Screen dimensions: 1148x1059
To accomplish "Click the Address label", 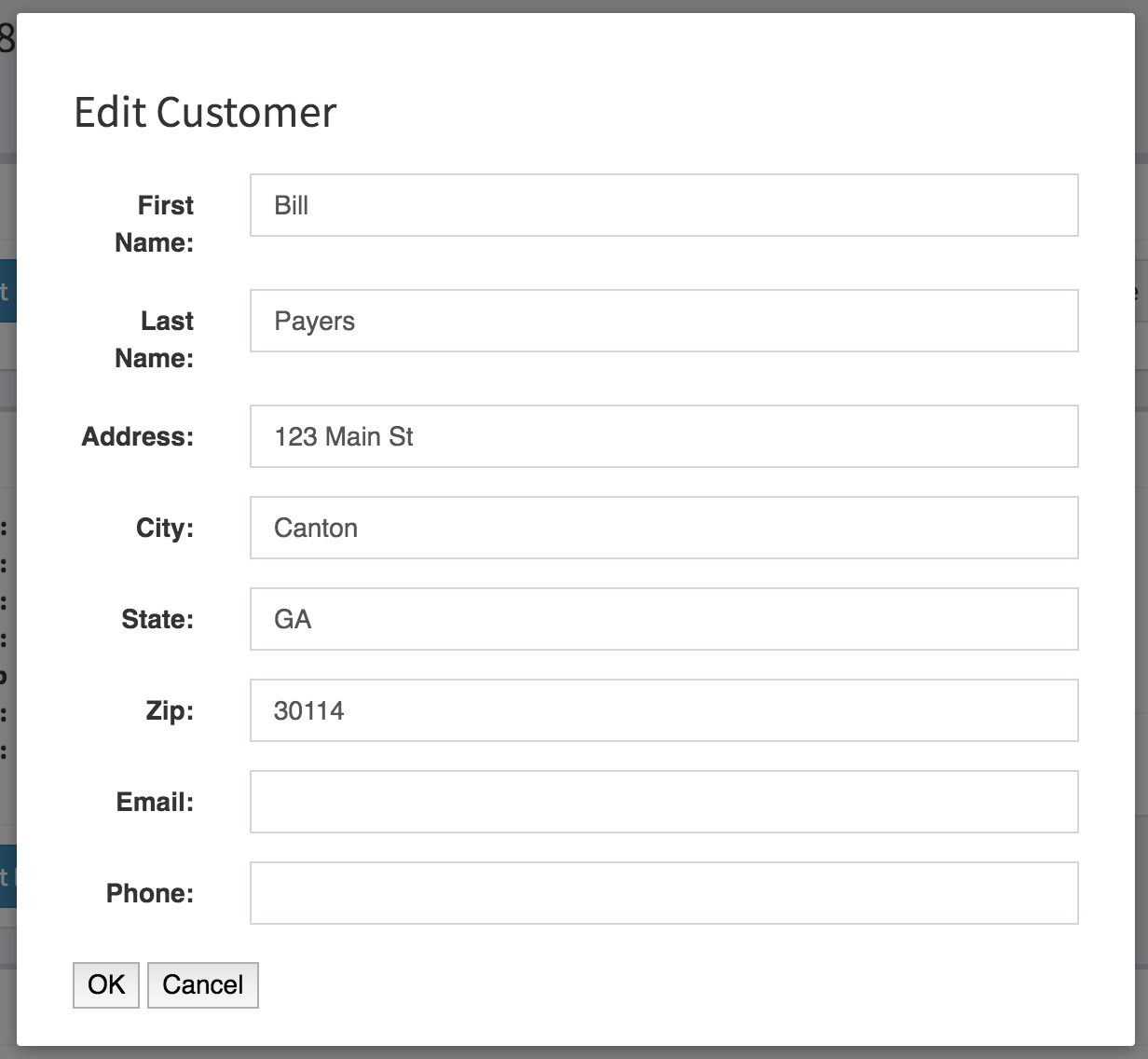I will coord(137,436).
